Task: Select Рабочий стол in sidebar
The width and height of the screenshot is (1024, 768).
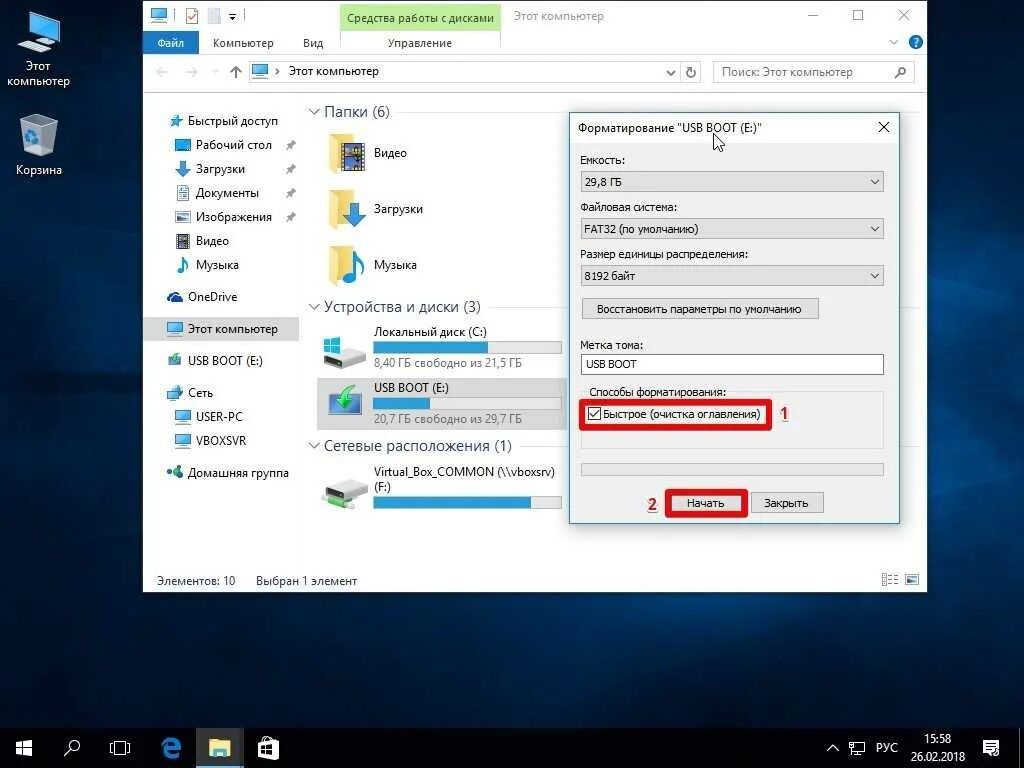Action: tap(225, 145)
